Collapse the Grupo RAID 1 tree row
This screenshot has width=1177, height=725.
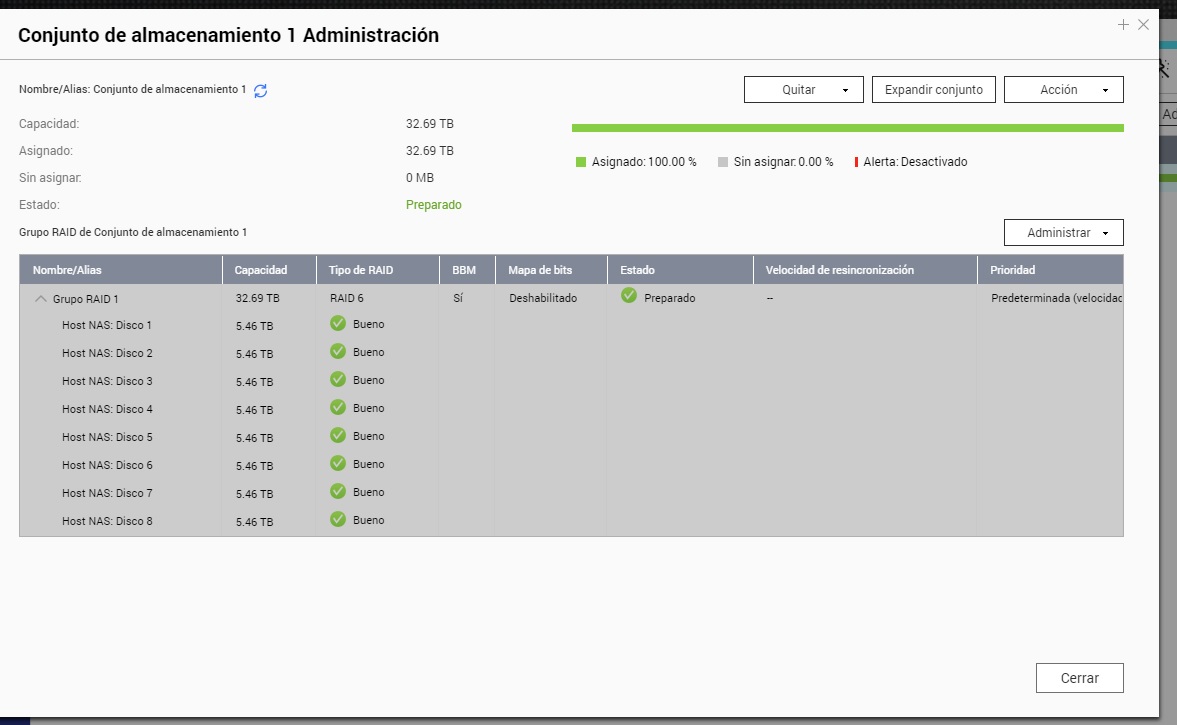pos(41,298)
